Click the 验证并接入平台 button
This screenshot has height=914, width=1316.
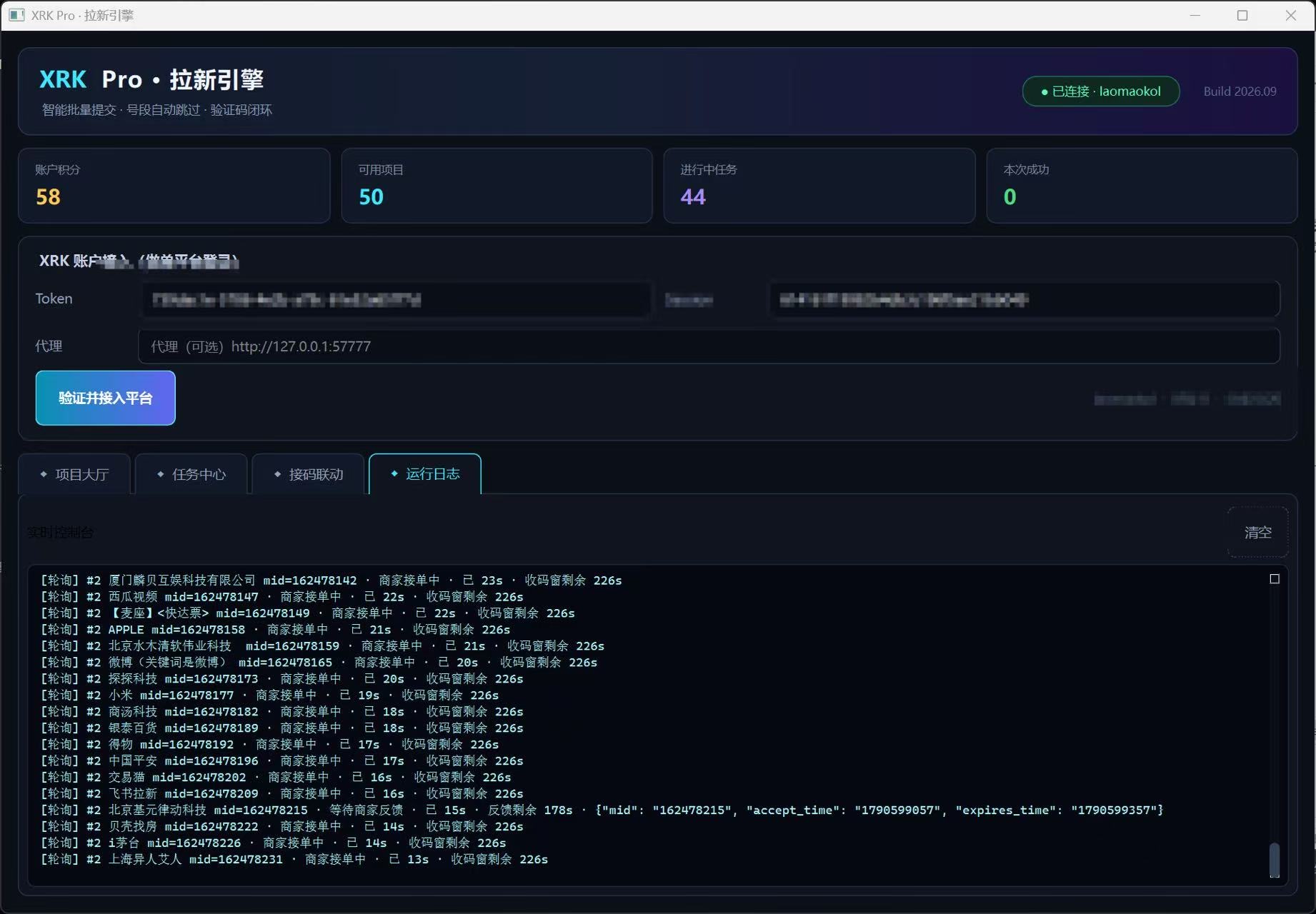(x=106, y=398)
